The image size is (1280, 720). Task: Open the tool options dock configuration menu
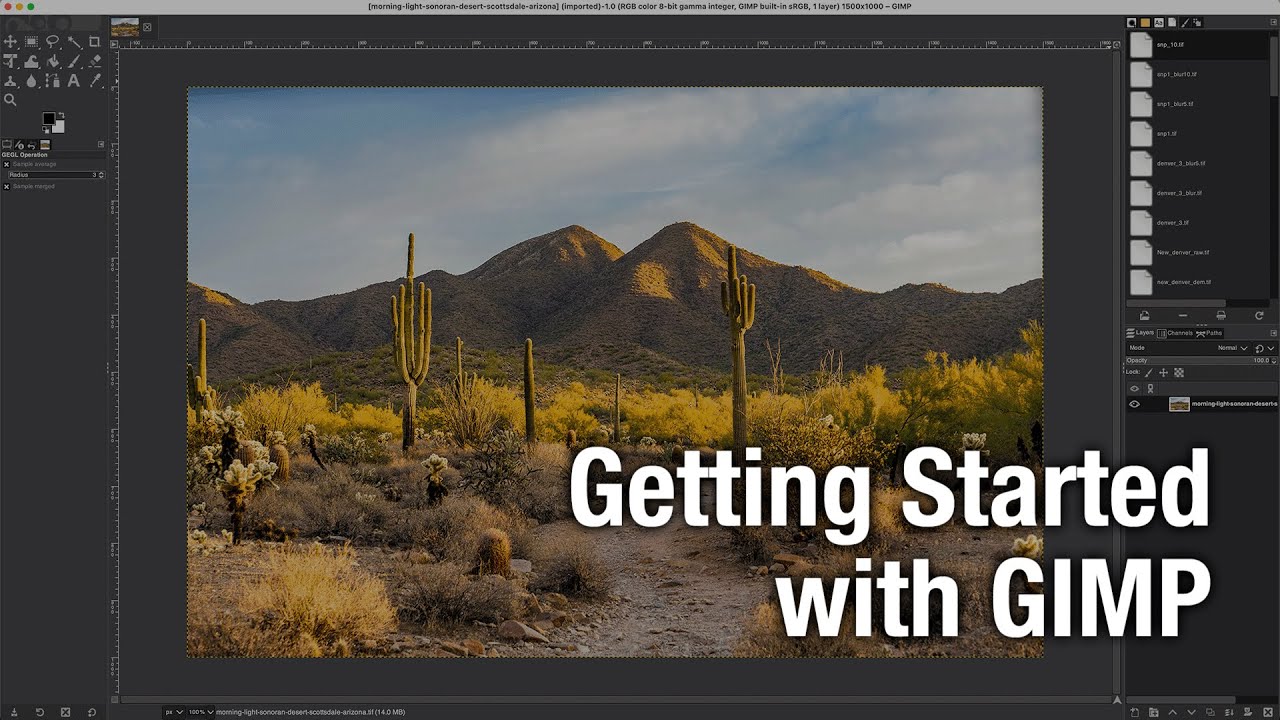[x=101, y=145]
